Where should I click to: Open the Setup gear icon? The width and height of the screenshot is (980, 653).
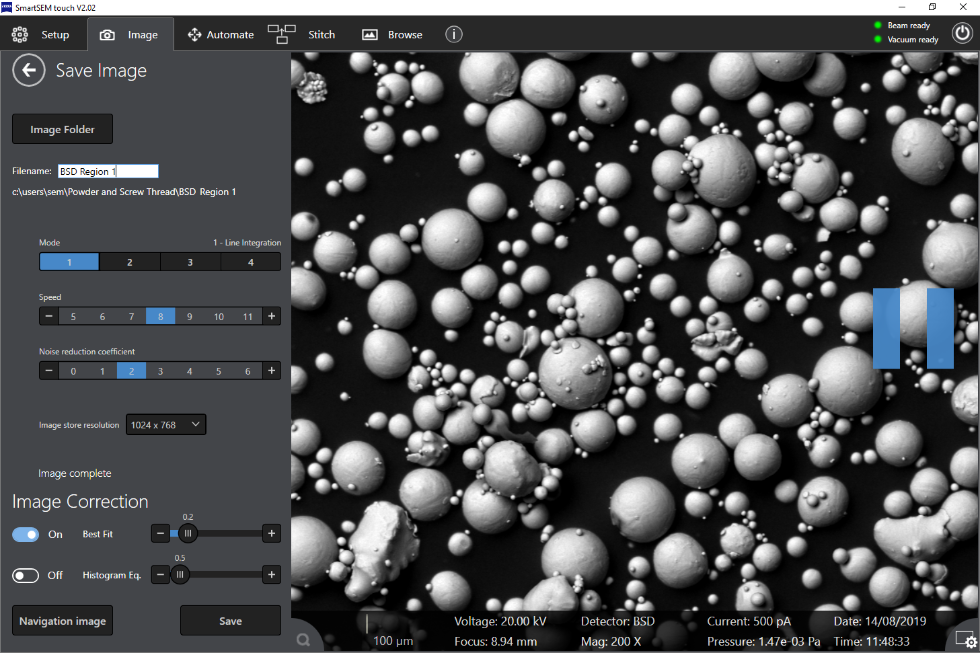(20, 33)
